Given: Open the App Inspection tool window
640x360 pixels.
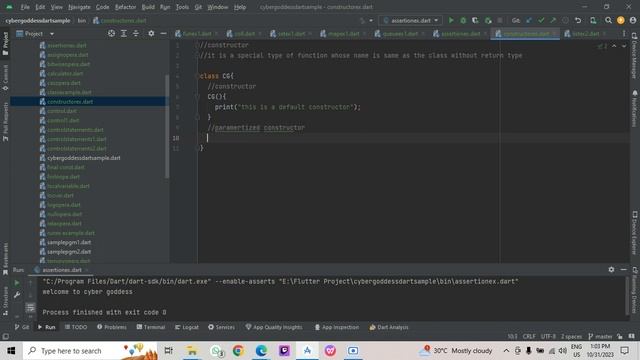Looking at the screenshot, I should [337, 327].
